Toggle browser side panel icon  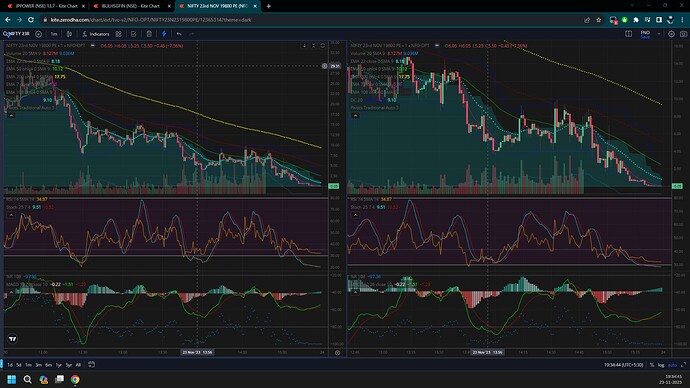659,20
